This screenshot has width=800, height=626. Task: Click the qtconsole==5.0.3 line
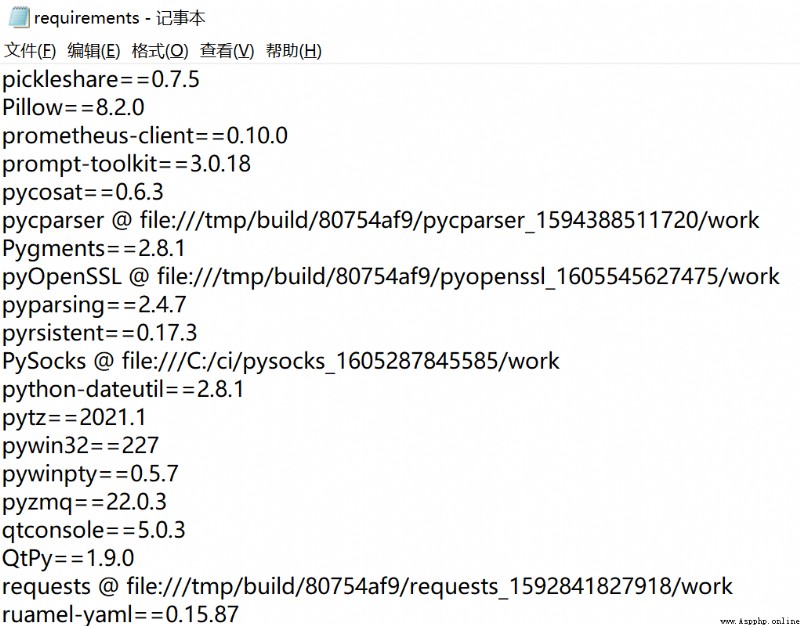click(93, 530)
